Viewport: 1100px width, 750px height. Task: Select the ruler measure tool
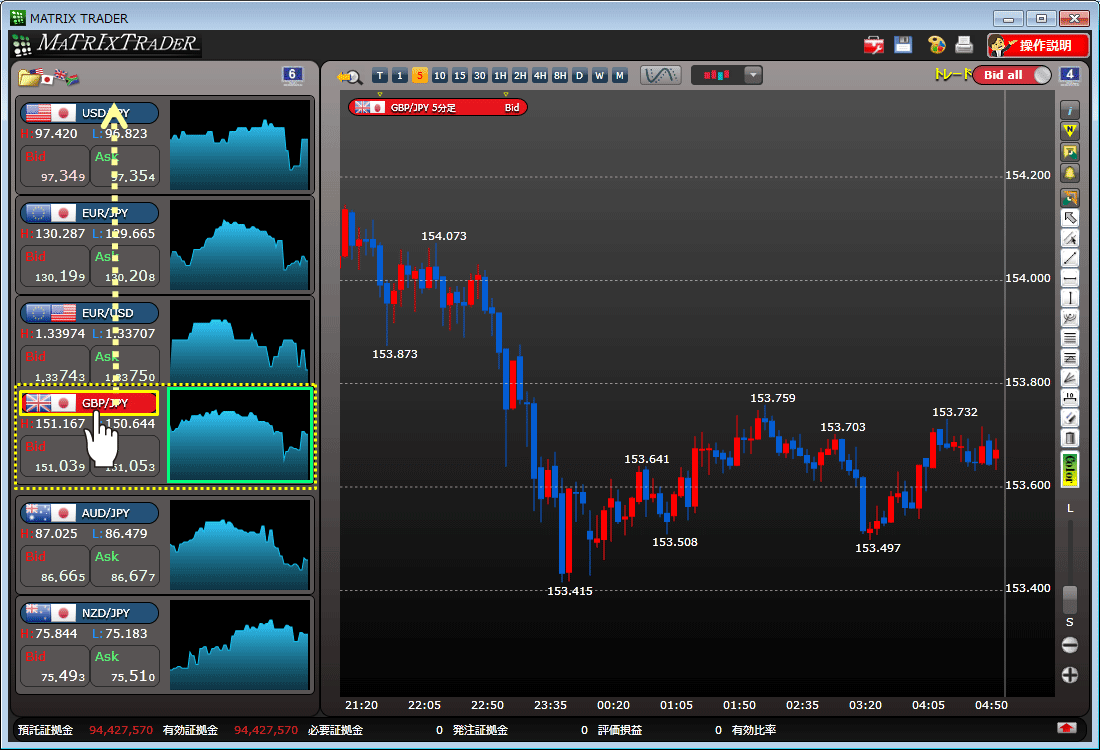point(1069,399)
